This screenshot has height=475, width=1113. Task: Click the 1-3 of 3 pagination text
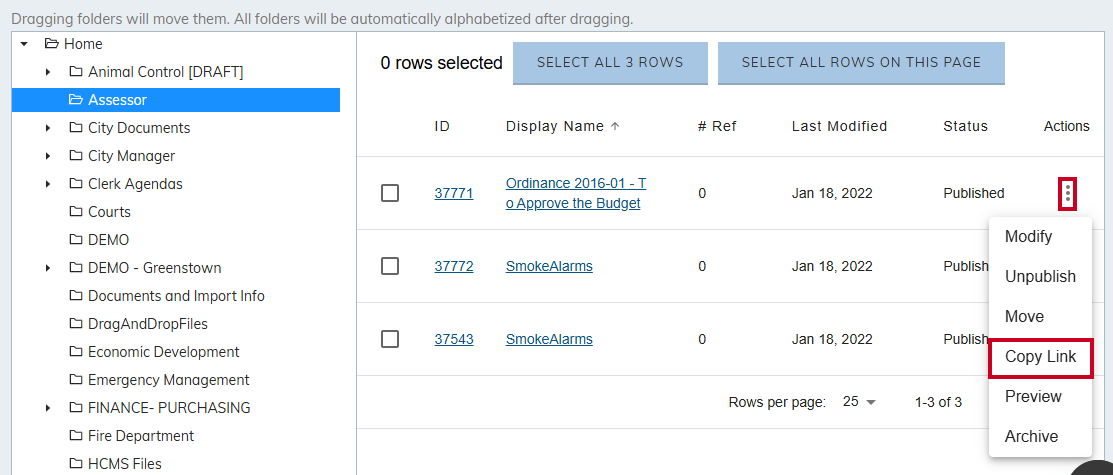pos(938,403)
